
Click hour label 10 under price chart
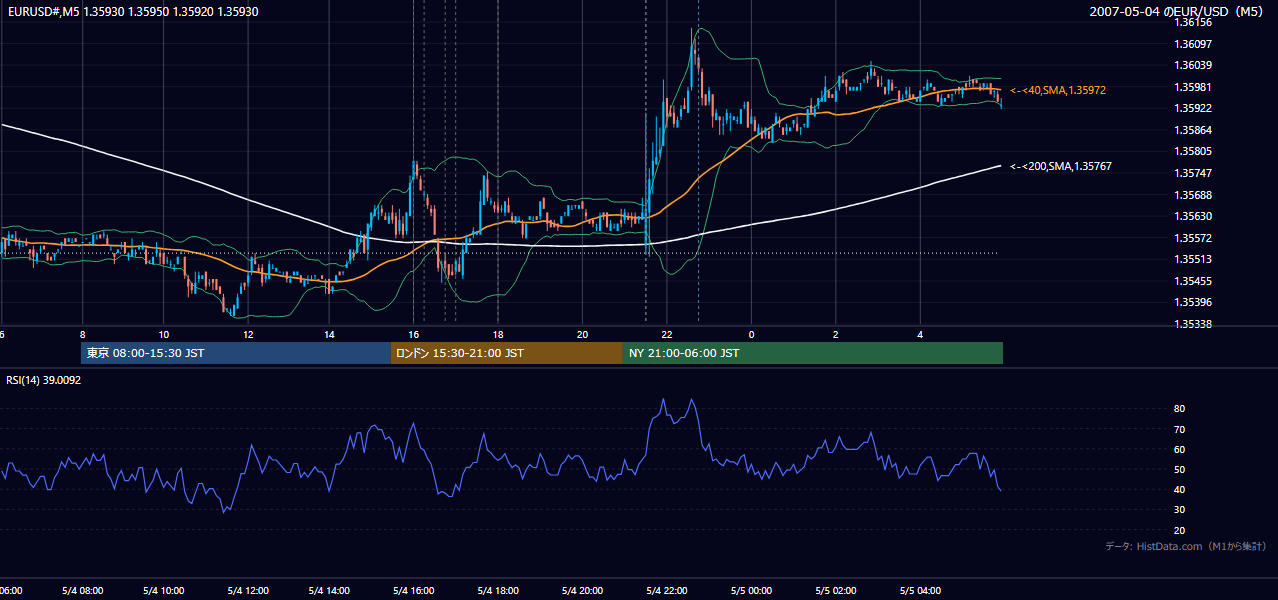(164, 334)
